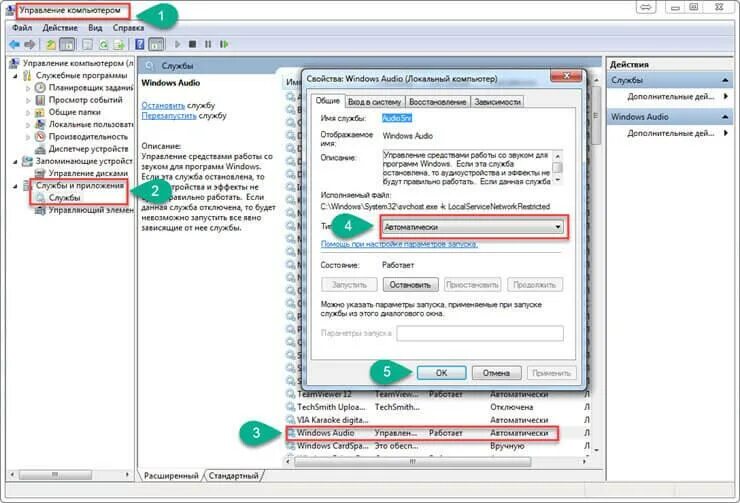The width and height of the screenshot is (740, 503).
Task: Select the Windows Audio service row
Action: (422, 433)
